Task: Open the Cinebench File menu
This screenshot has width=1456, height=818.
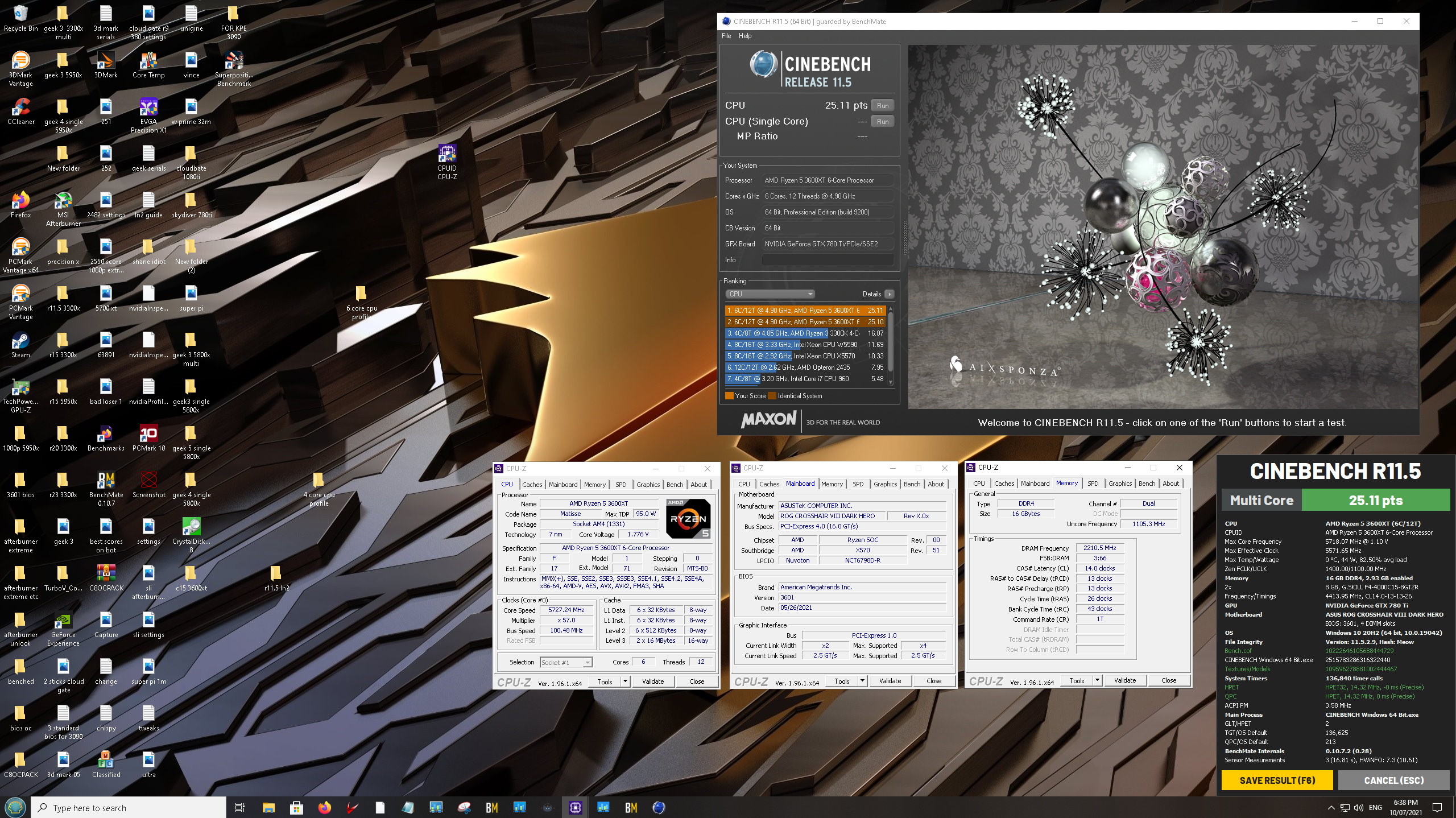Action: pos(726,36)
